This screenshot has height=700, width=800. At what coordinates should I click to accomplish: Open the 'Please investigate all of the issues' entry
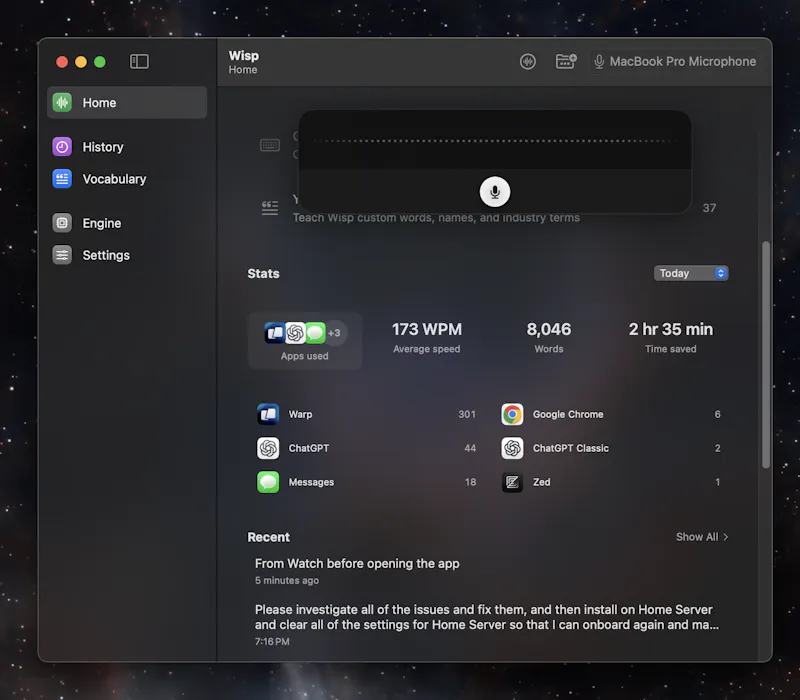coord(487,624)
